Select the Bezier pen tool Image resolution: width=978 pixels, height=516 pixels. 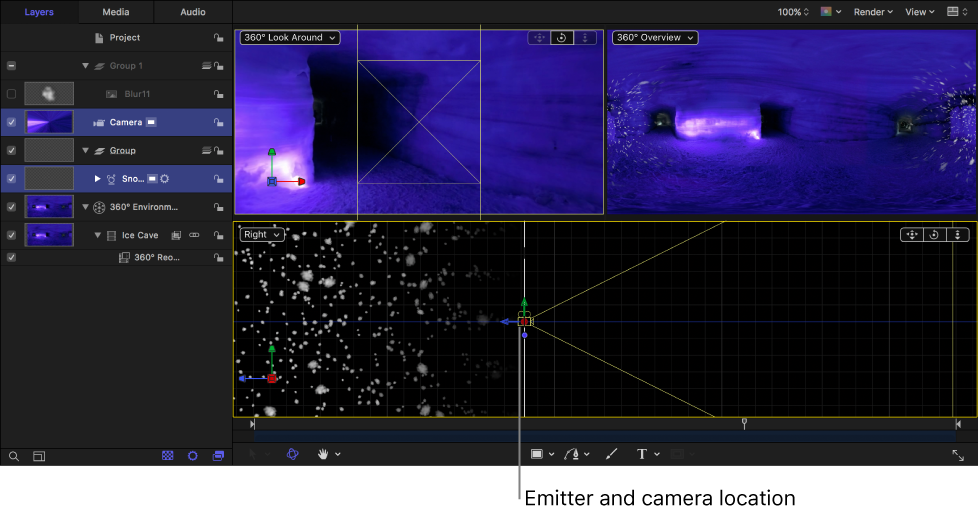pos(571,454)
